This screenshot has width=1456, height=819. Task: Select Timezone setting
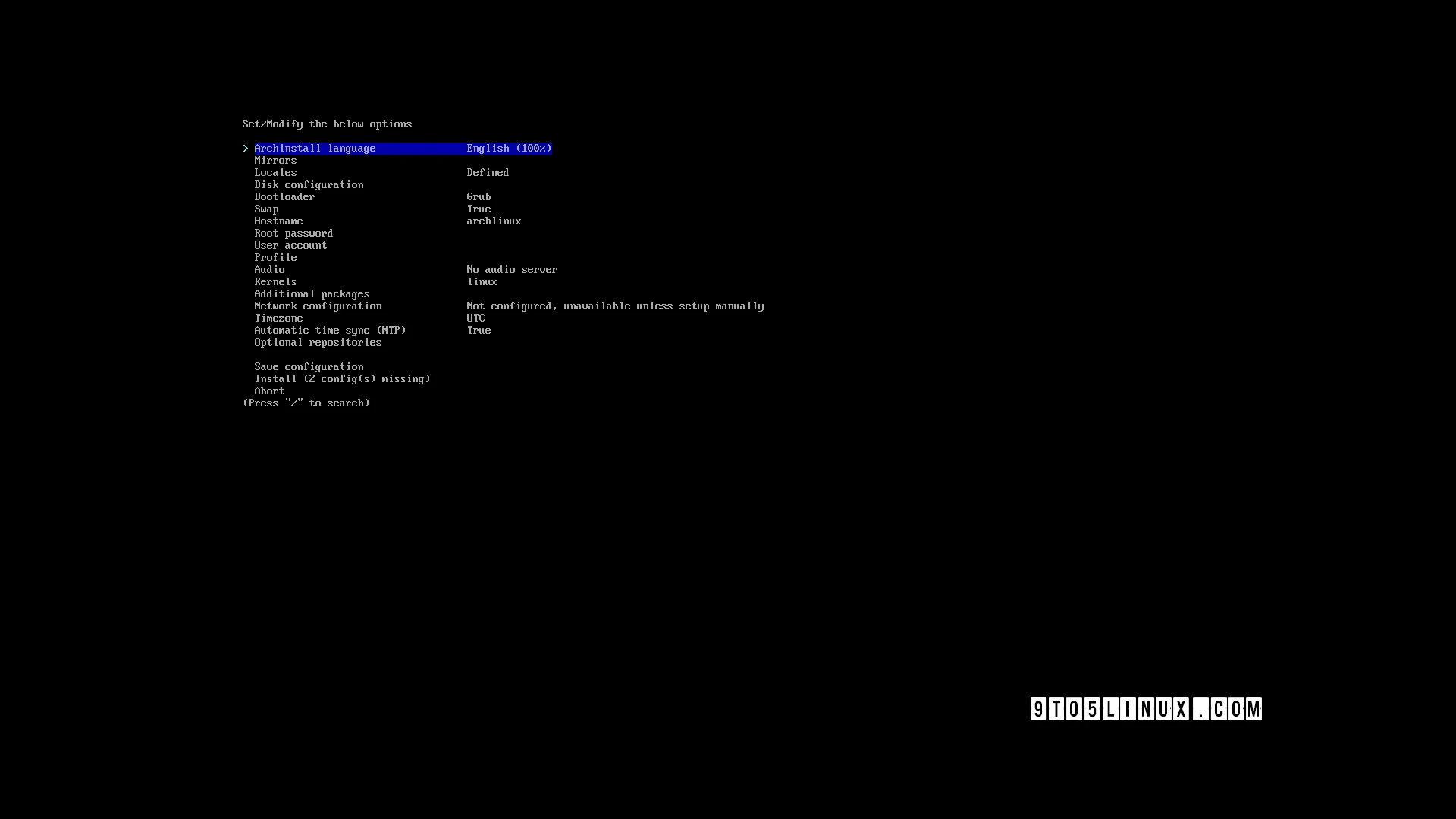point(278,317)
